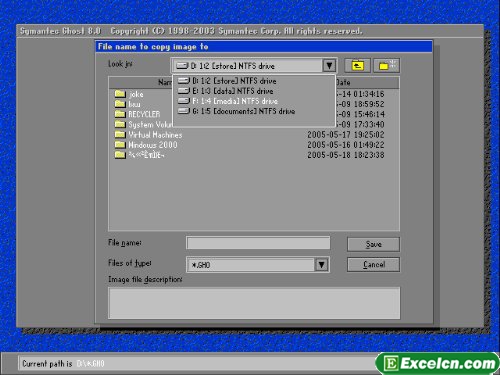Click the up one folder level icon
The height and width of the screenshot is (375, 500).
(x=357, y=65)
